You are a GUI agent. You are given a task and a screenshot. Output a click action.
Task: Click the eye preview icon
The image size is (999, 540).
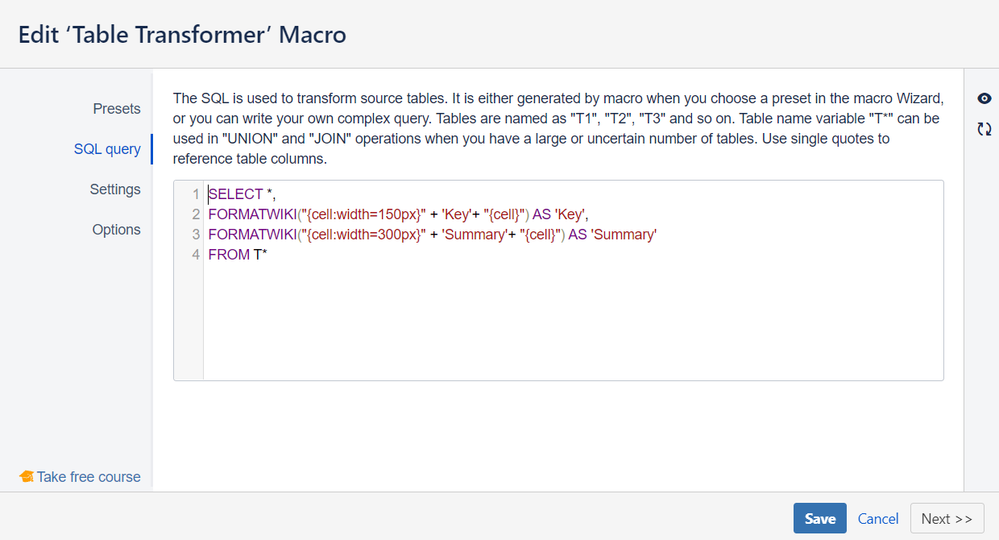985,98
